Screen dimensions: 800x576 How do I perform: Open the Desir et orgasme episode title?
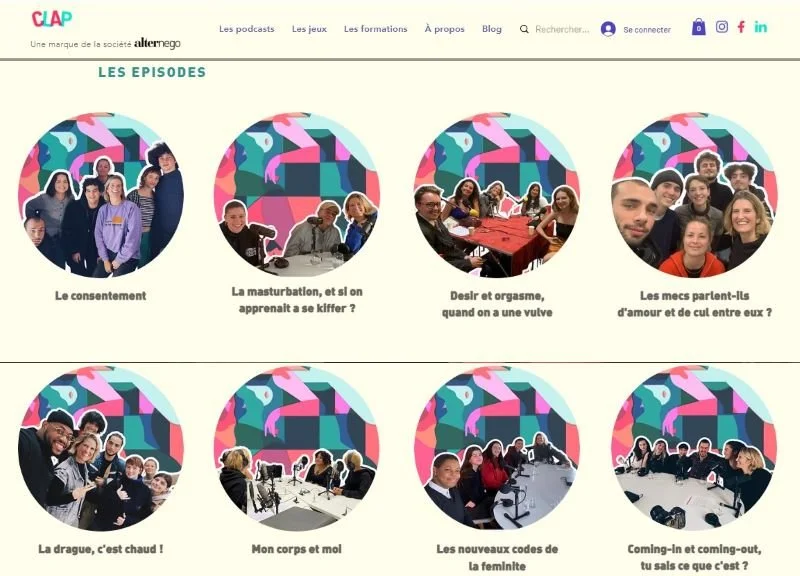click(x=497, y=304)
